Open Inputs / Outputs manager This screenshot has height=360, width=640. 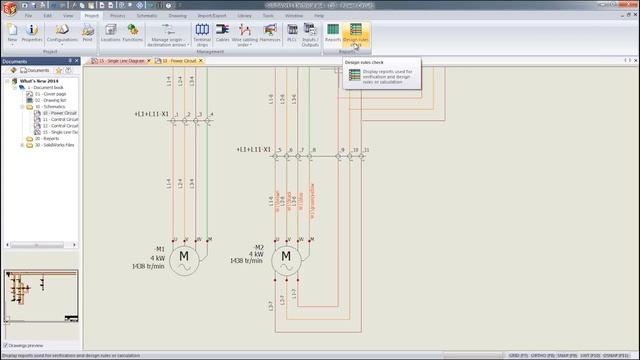coord(310,35)
